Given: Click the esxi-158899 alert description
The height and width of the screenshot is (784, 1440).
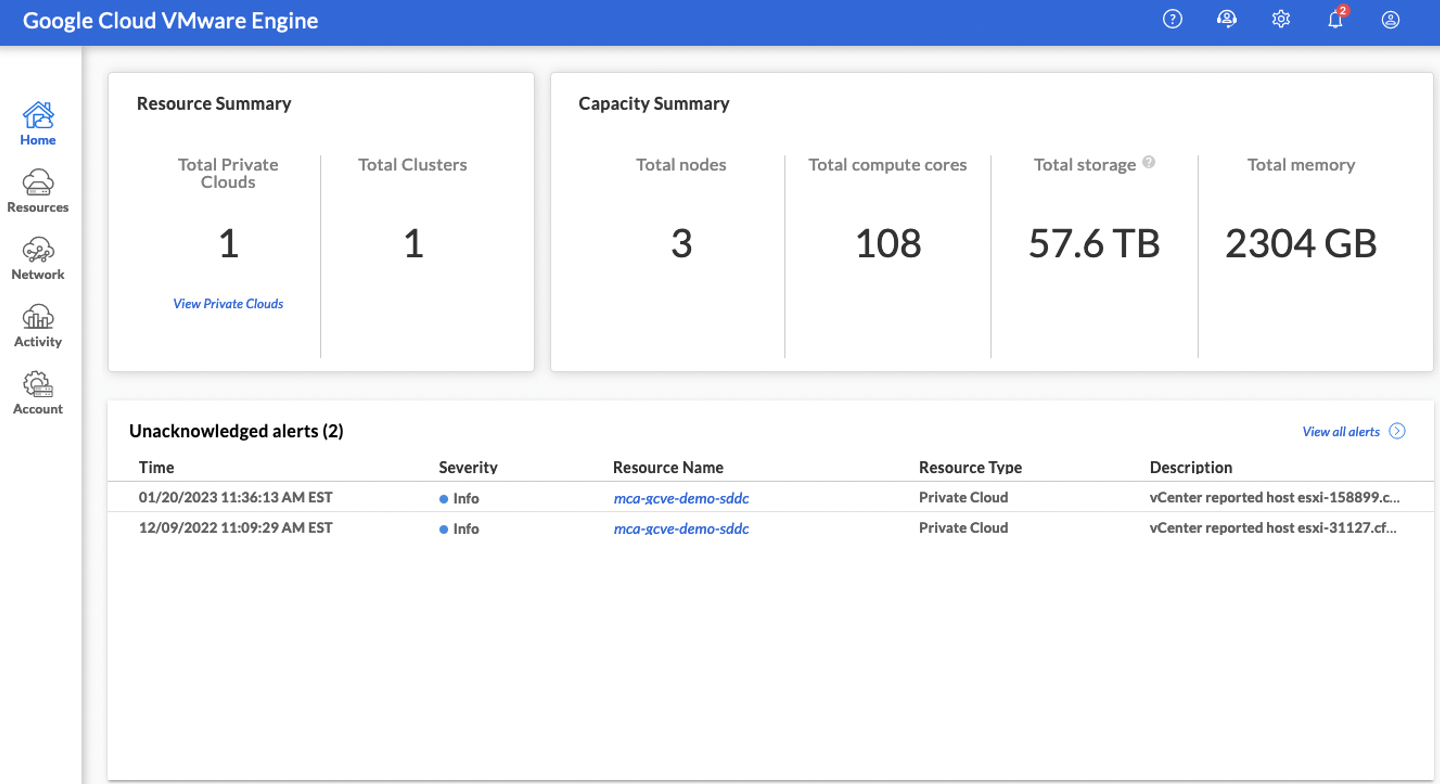Looking at the screenshot, I should pos(1275,497).
